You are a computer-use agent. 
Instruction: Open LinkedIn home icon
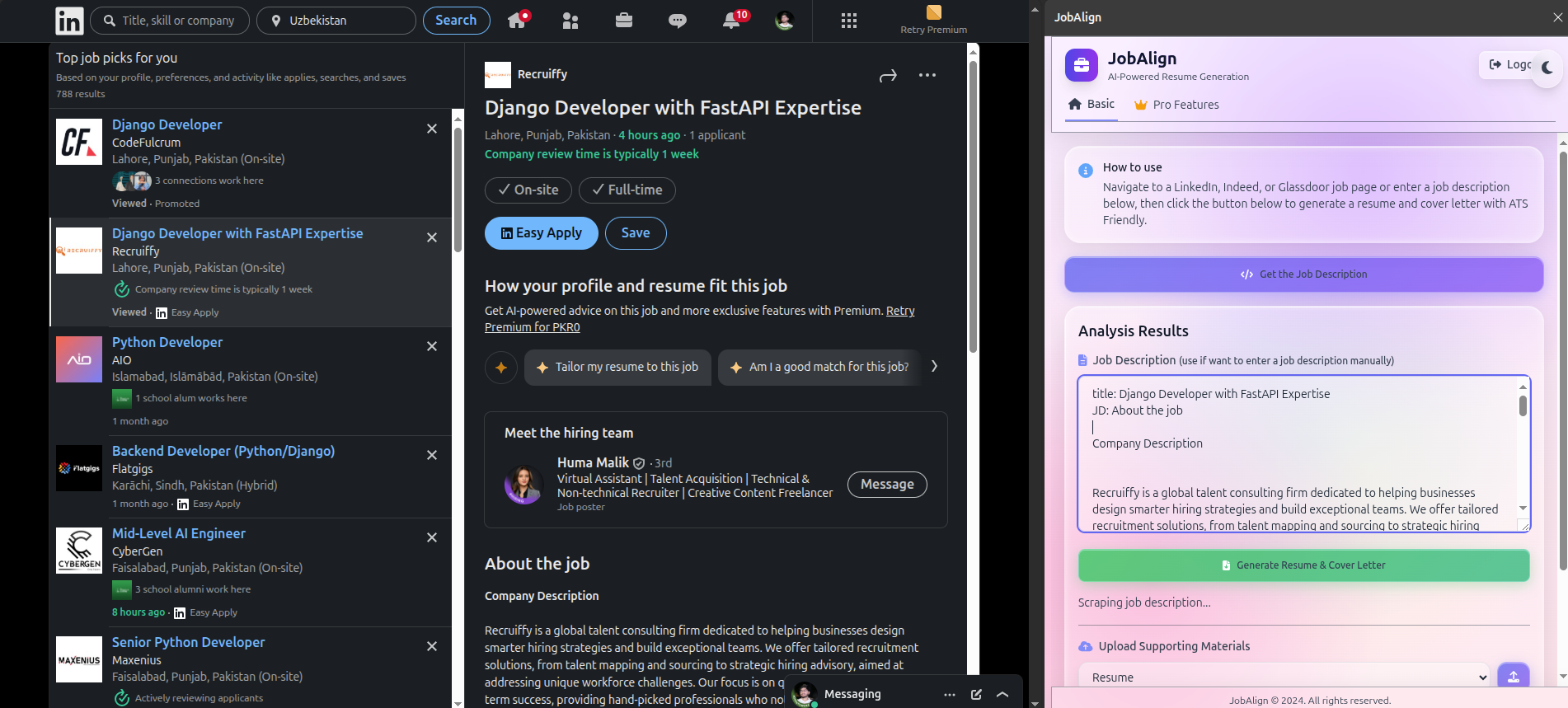(x=517, y=21)
